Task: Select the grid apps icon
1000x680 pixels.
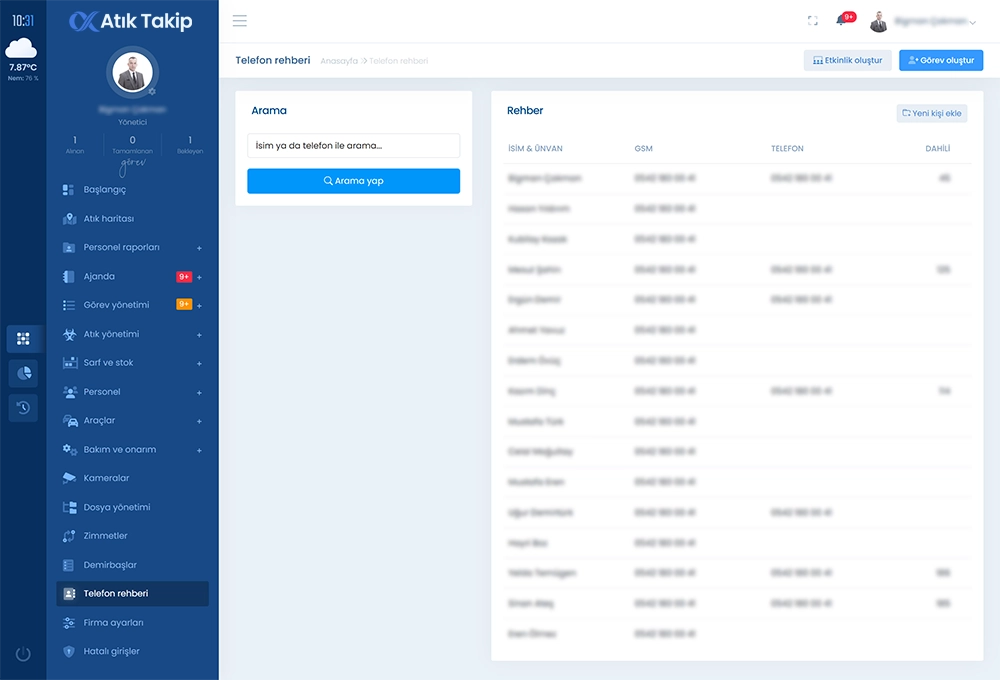Action: (x=24, y=339)
